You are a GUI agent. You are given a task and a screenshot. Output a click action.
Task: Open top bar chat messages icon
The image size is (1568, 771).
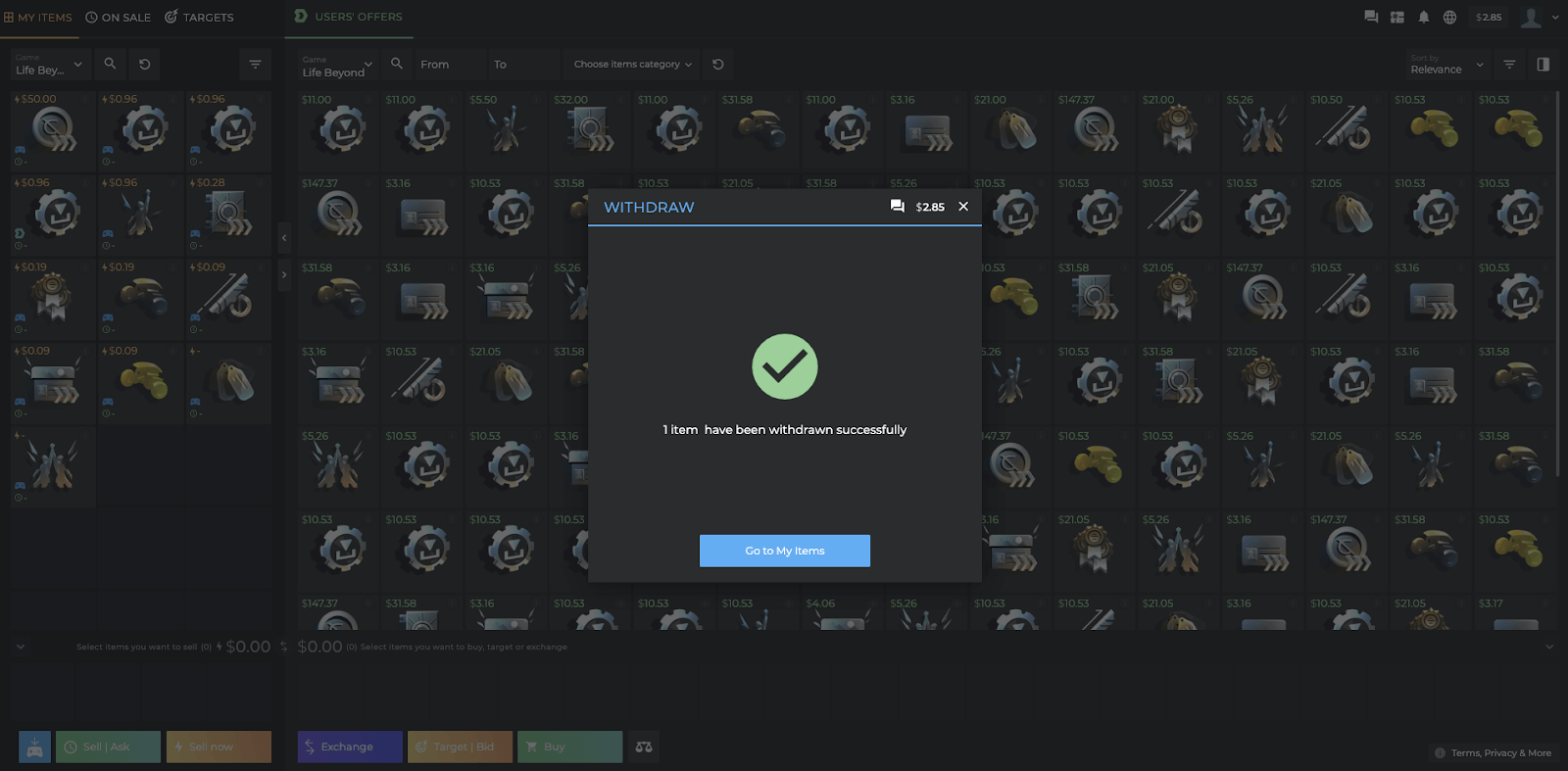pyautogui.click(x=1371, y=17)
